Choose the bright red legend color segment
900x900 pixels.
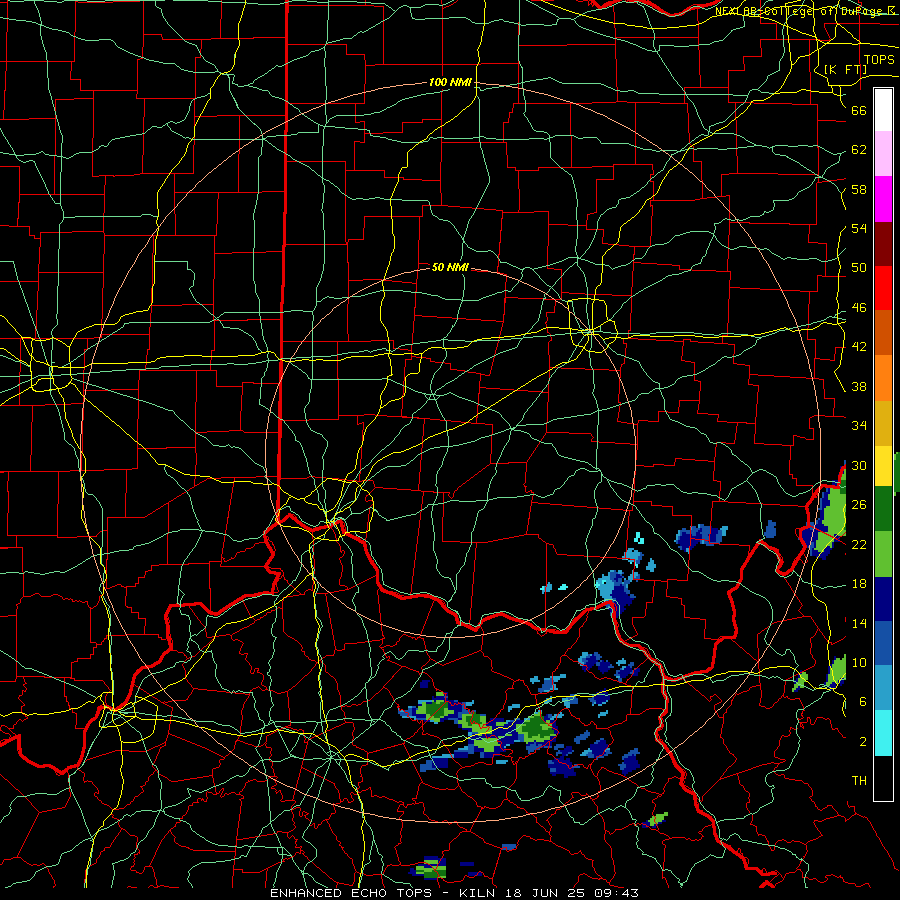[883, 288]
